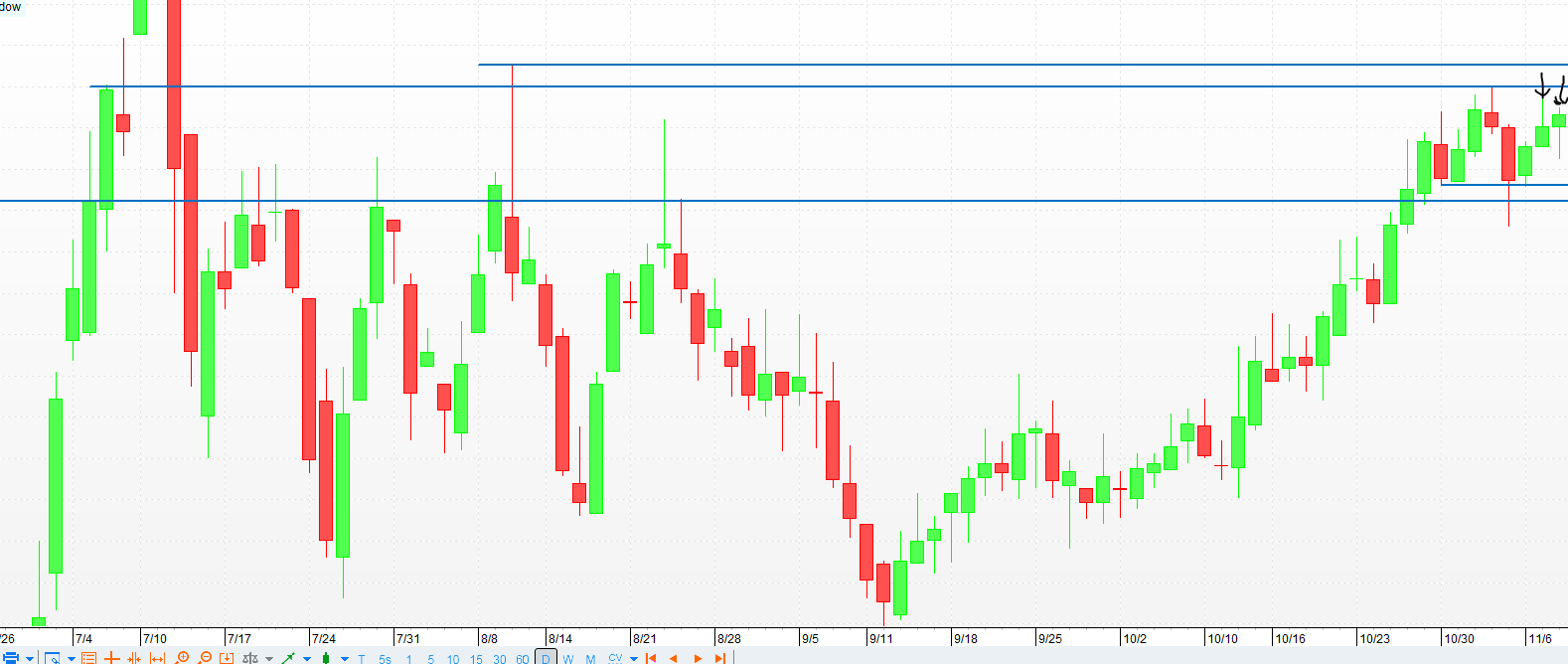Select the 30 minute interval
1568x664 pixels.
(x=499, y=659)
